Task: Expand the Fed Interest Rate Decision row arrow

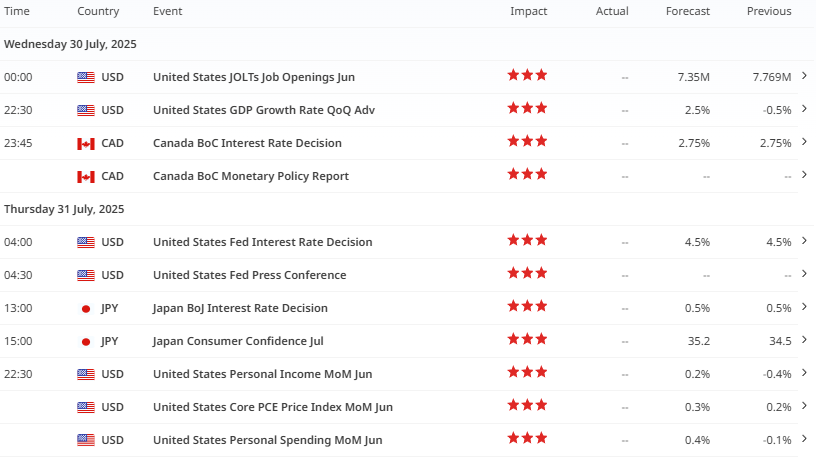Action: (805, 241)
